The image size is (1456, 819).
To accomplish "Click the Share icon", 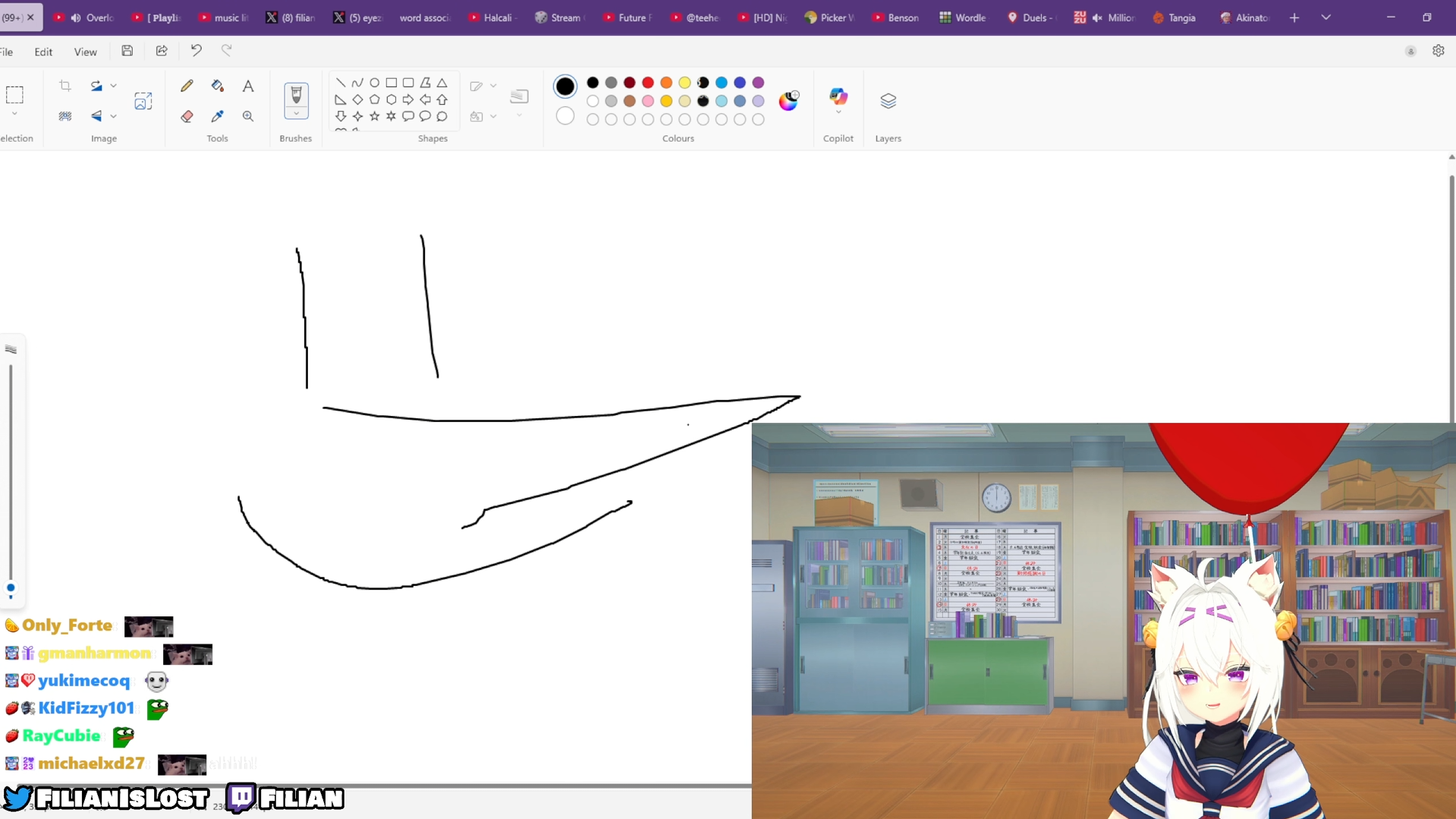I will point(162,51).
